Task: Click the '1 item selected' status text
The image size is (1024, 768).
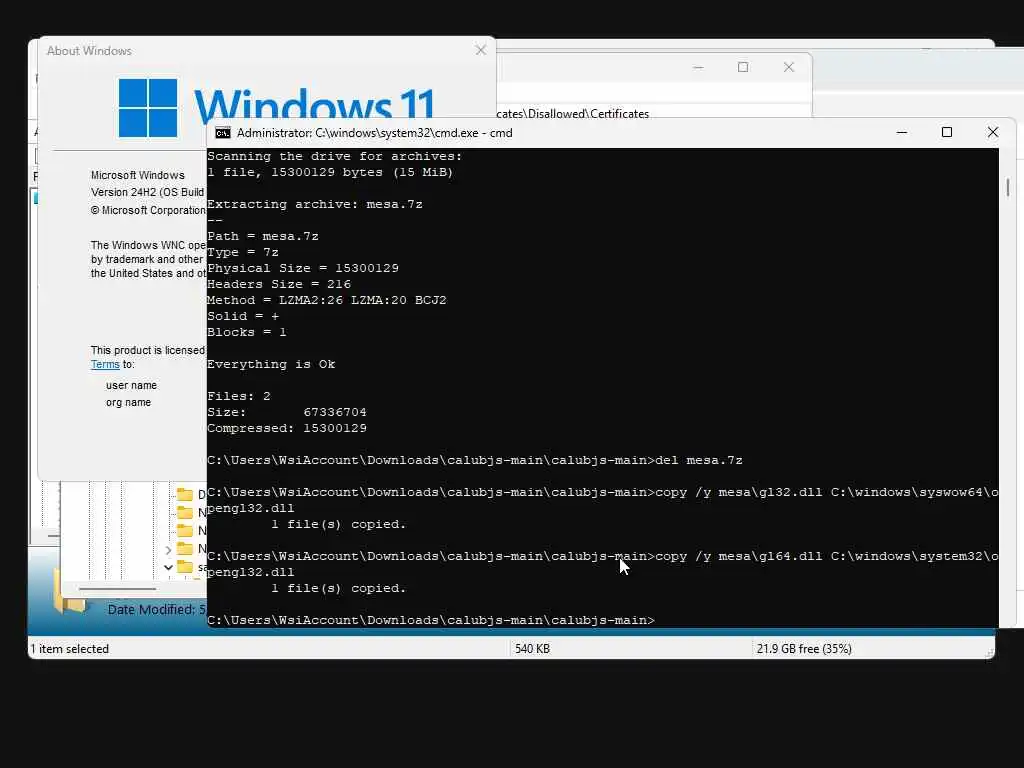Action: pos(70,648)
